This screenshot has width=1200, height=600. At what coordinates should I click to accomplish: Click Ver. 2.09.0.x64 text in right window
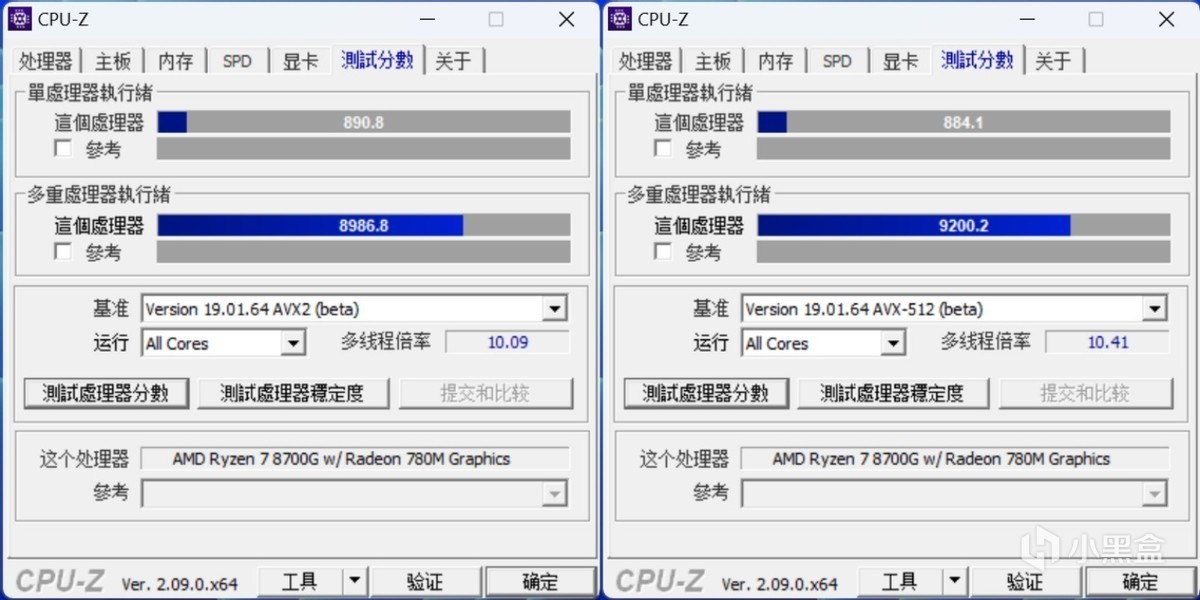tap(780, 584)
